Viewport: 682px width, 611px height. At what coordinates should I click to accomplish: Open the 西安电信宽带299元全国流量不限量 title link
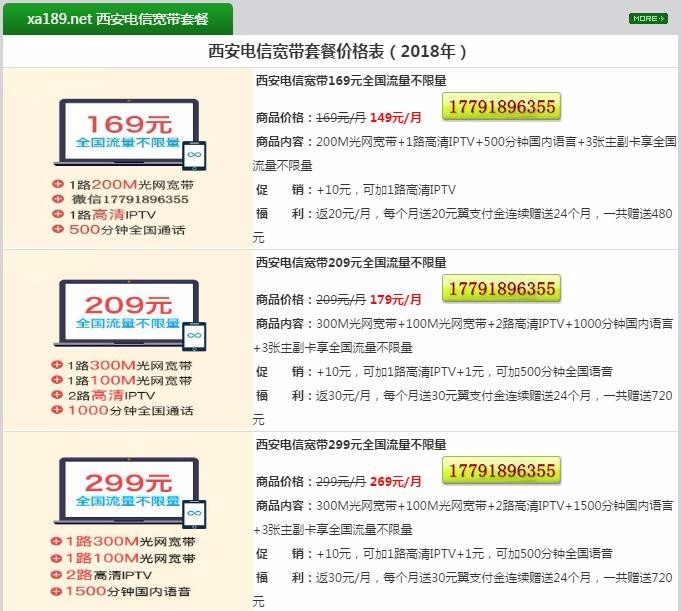(x=351, y=444)
